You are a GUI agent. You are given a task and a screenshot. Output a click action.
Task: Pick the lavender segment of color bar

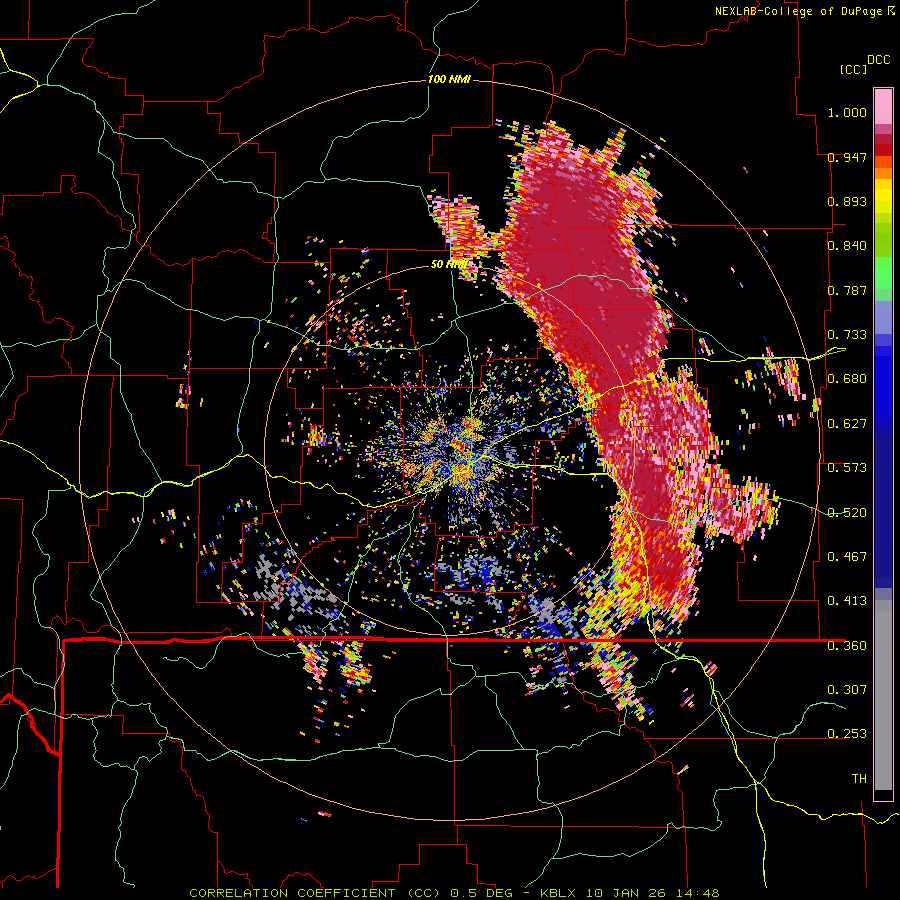(883, 317)
